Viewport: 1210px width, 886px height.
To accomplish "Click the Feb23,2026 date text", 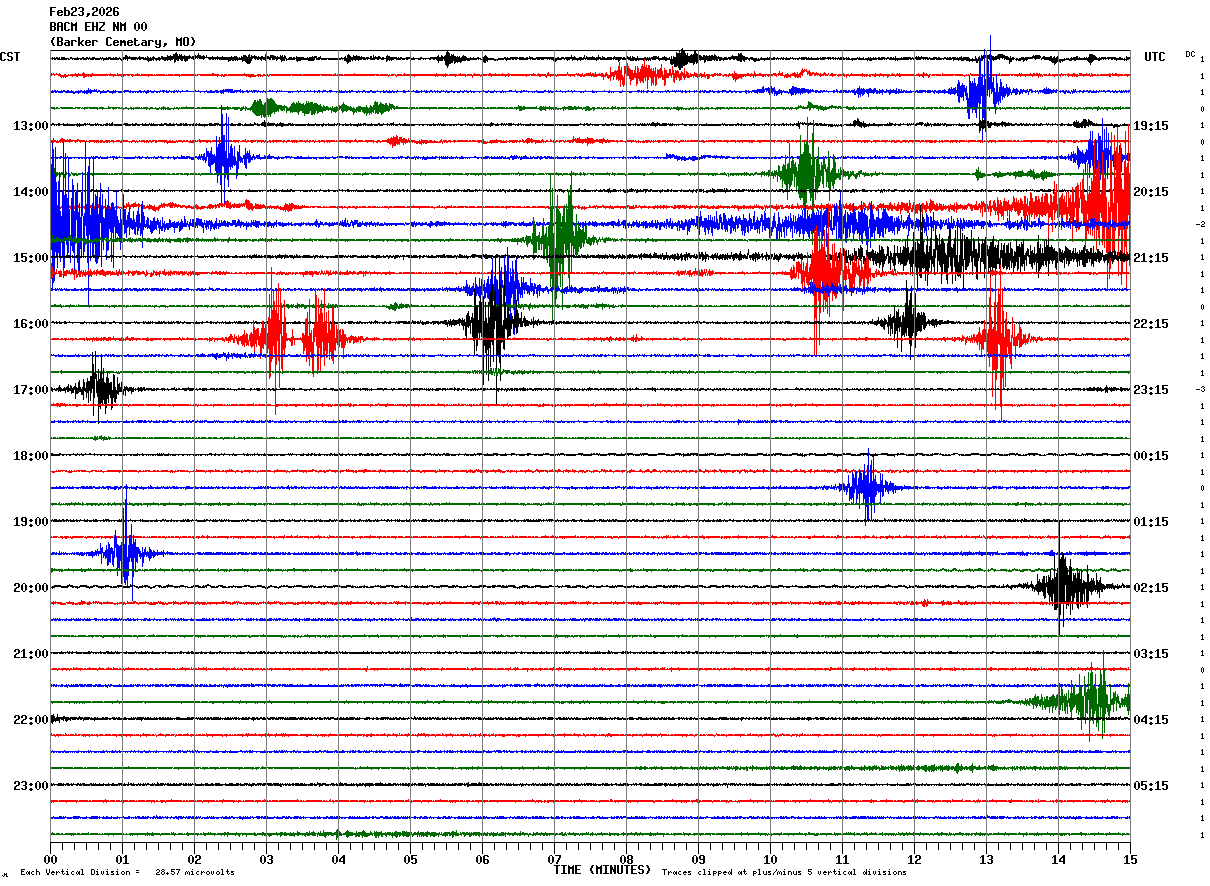I will (84, 12).
